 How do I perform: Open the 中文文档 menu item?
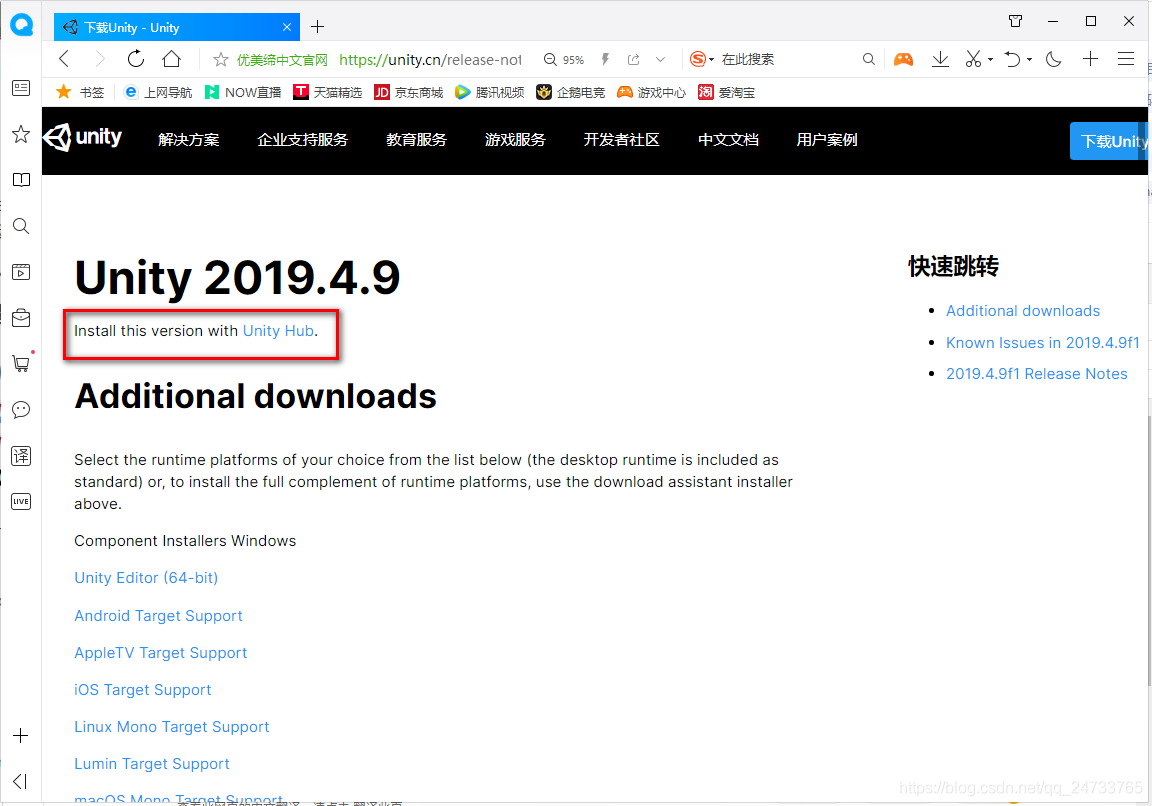click(728, 140)
